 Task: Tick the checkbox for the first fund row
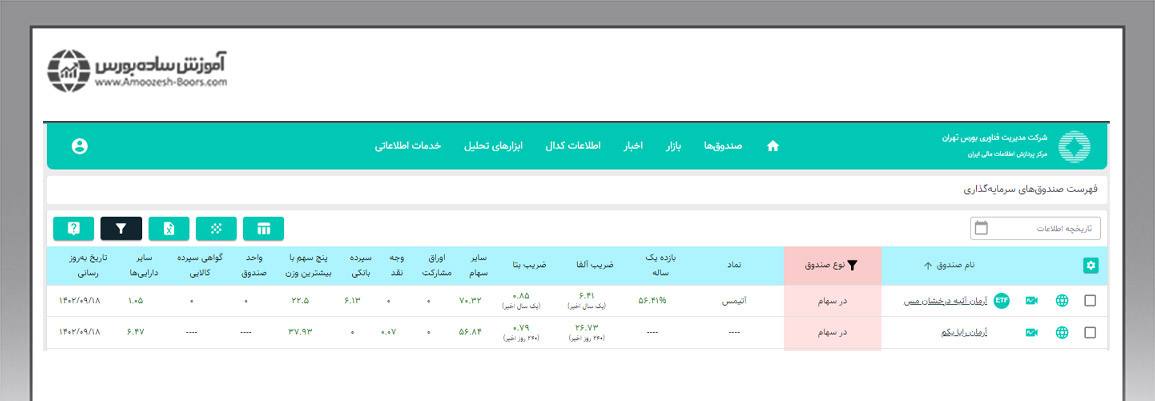1090,300
